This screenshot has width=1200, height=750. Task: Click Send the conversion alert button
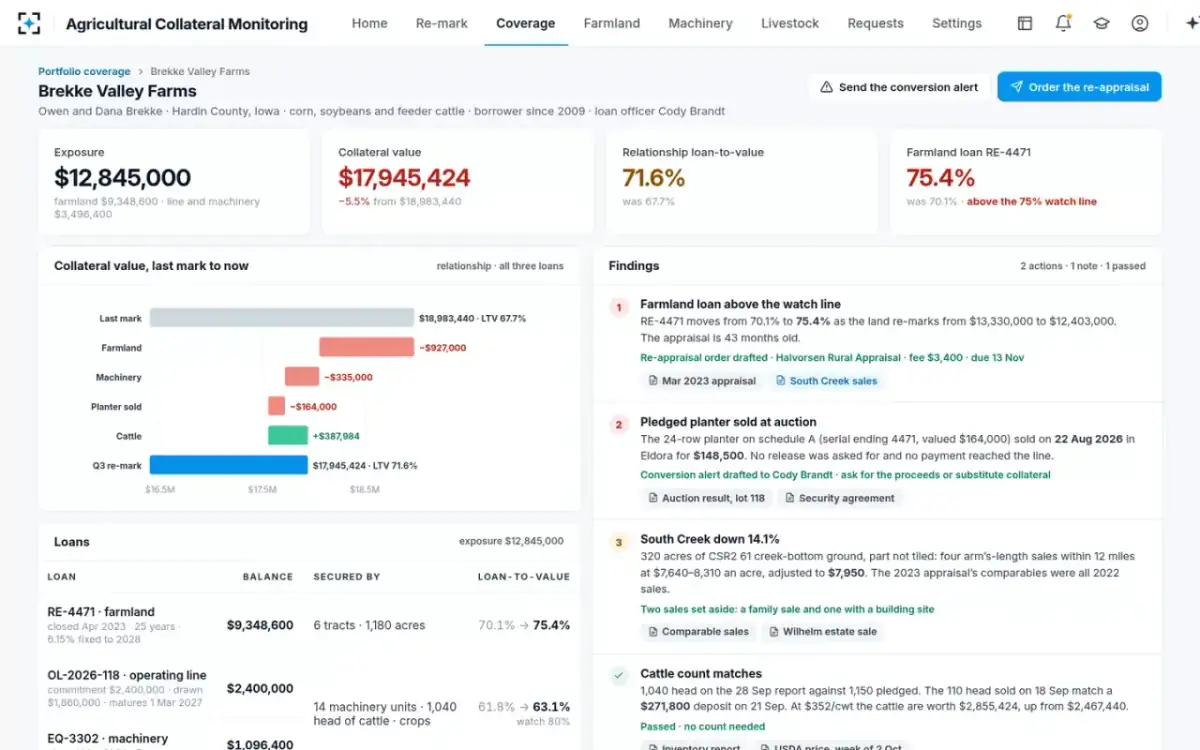[x=899, y=87]
